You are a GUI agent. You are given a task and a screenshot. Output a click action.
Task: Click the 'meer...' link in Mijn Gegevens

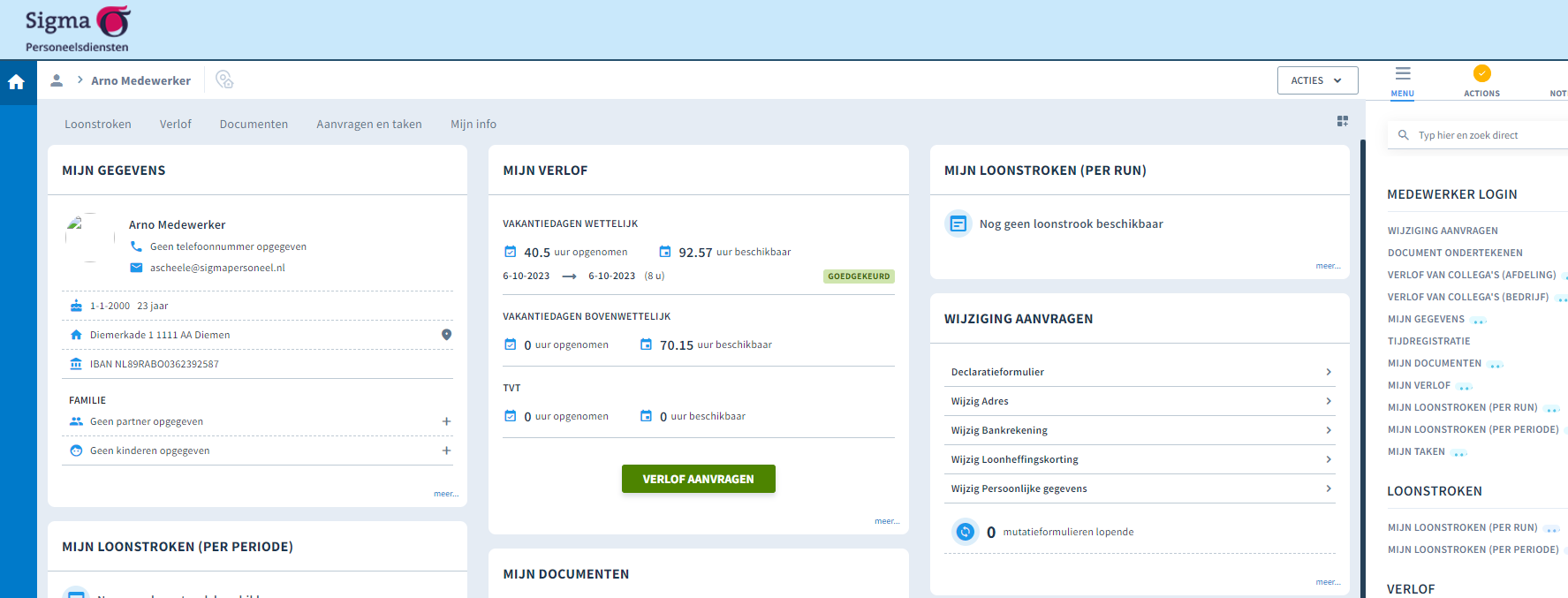(x=445, y=494)
